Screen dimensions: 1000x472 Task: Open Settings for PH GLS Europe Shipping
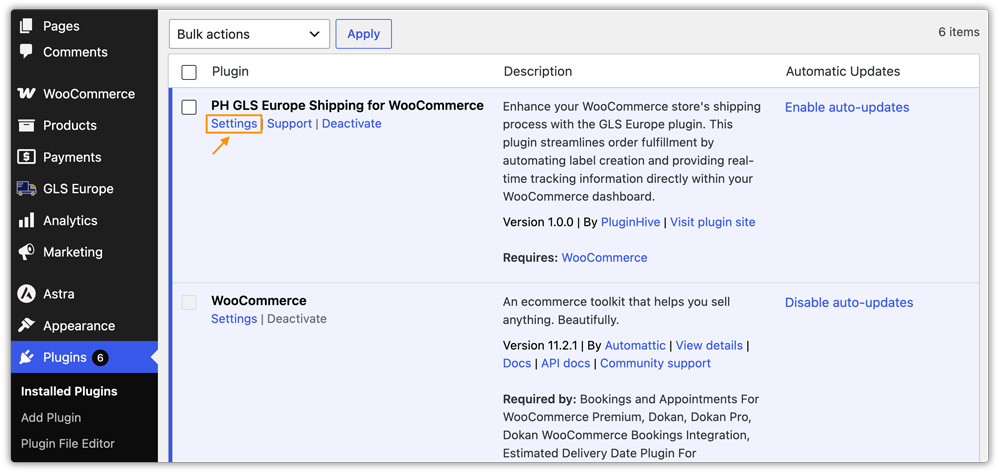(x=234, y=124)
